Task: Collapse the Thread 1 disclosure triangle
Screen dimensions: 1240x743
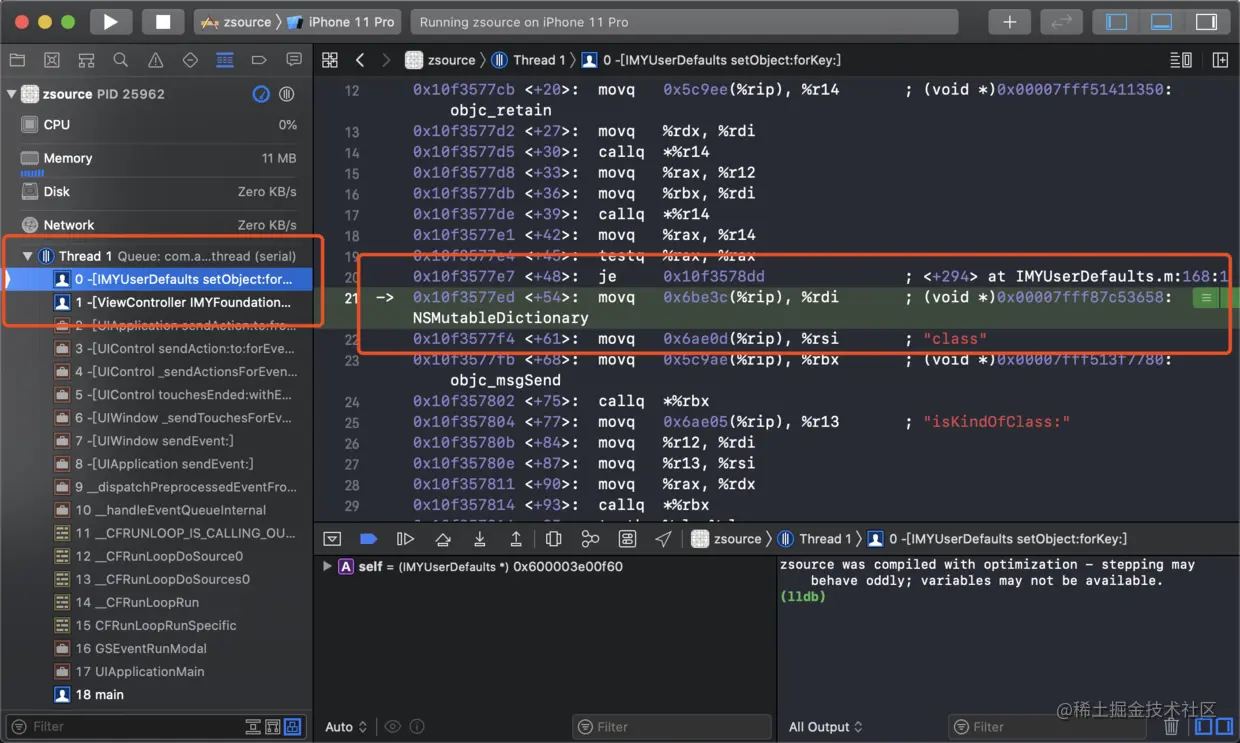Action: click(x=27, y=256)
